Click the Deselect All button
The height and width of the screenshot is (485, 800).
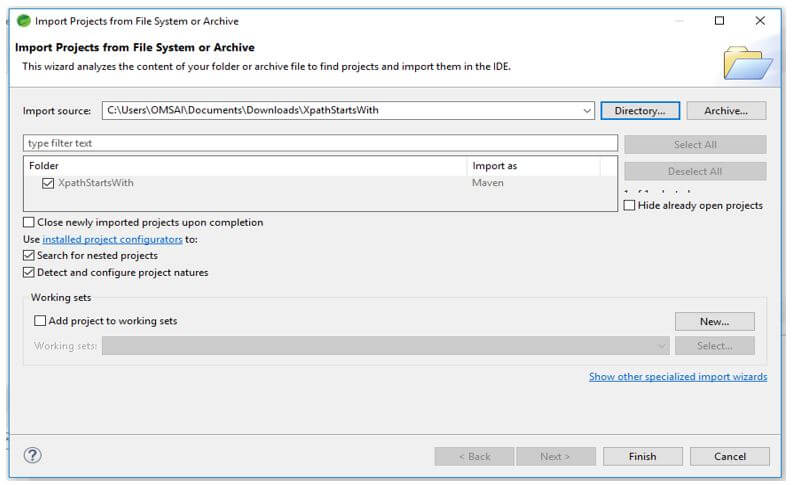(x=695, y=171)
